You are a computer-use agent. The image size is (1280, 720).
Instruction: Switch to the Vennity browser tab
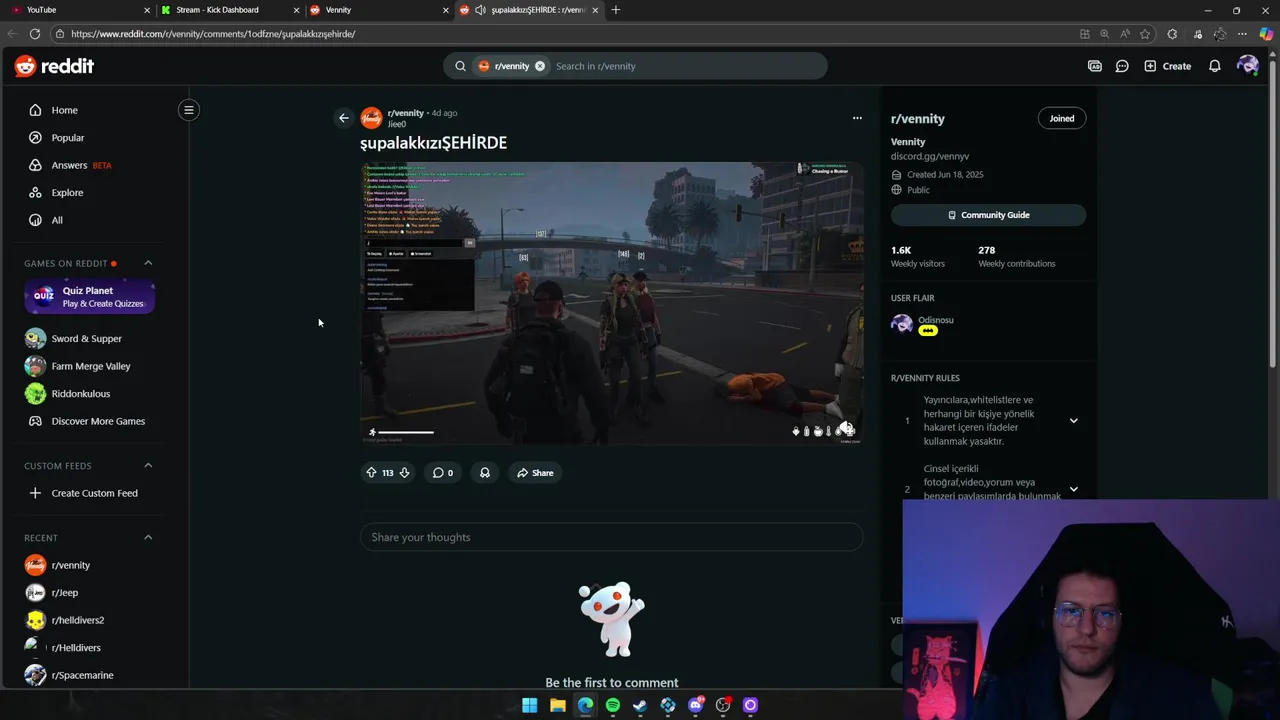pos(378,10)
